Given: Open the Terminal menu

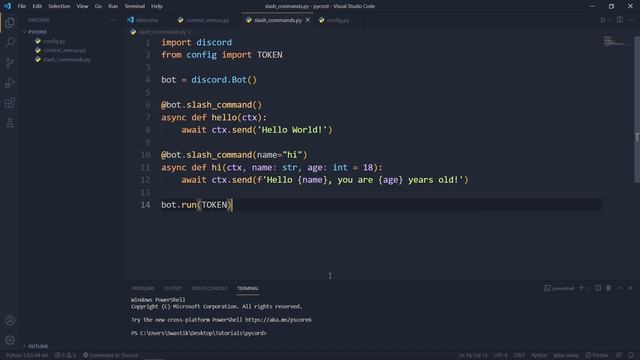Looking at the screenshot, I should pyautogui.click(x=134, y=6).
